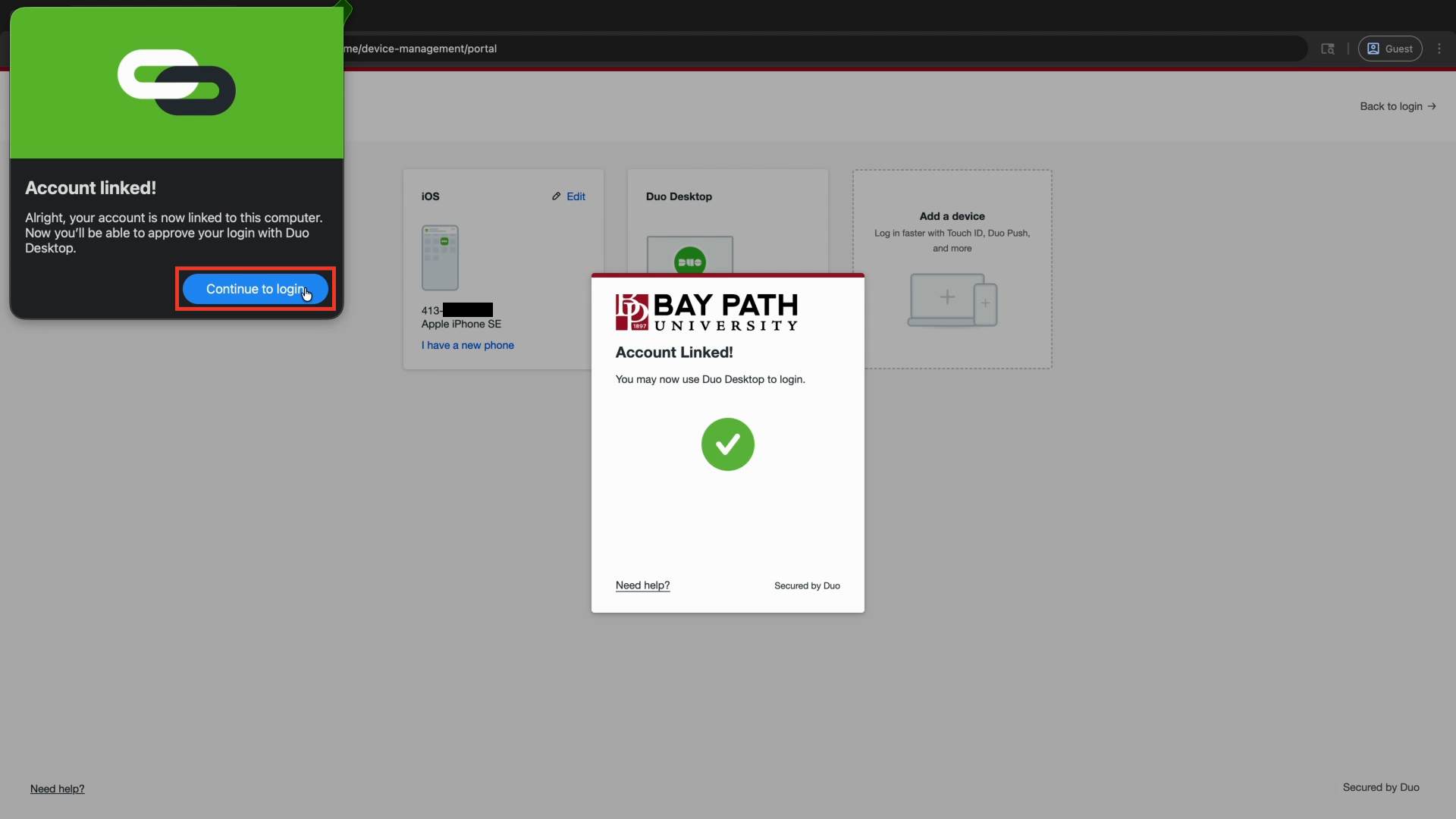Open the Guest profile button
This screenshot has width=1456, height=819.
pyautogui.click(x=1390, y=49)
